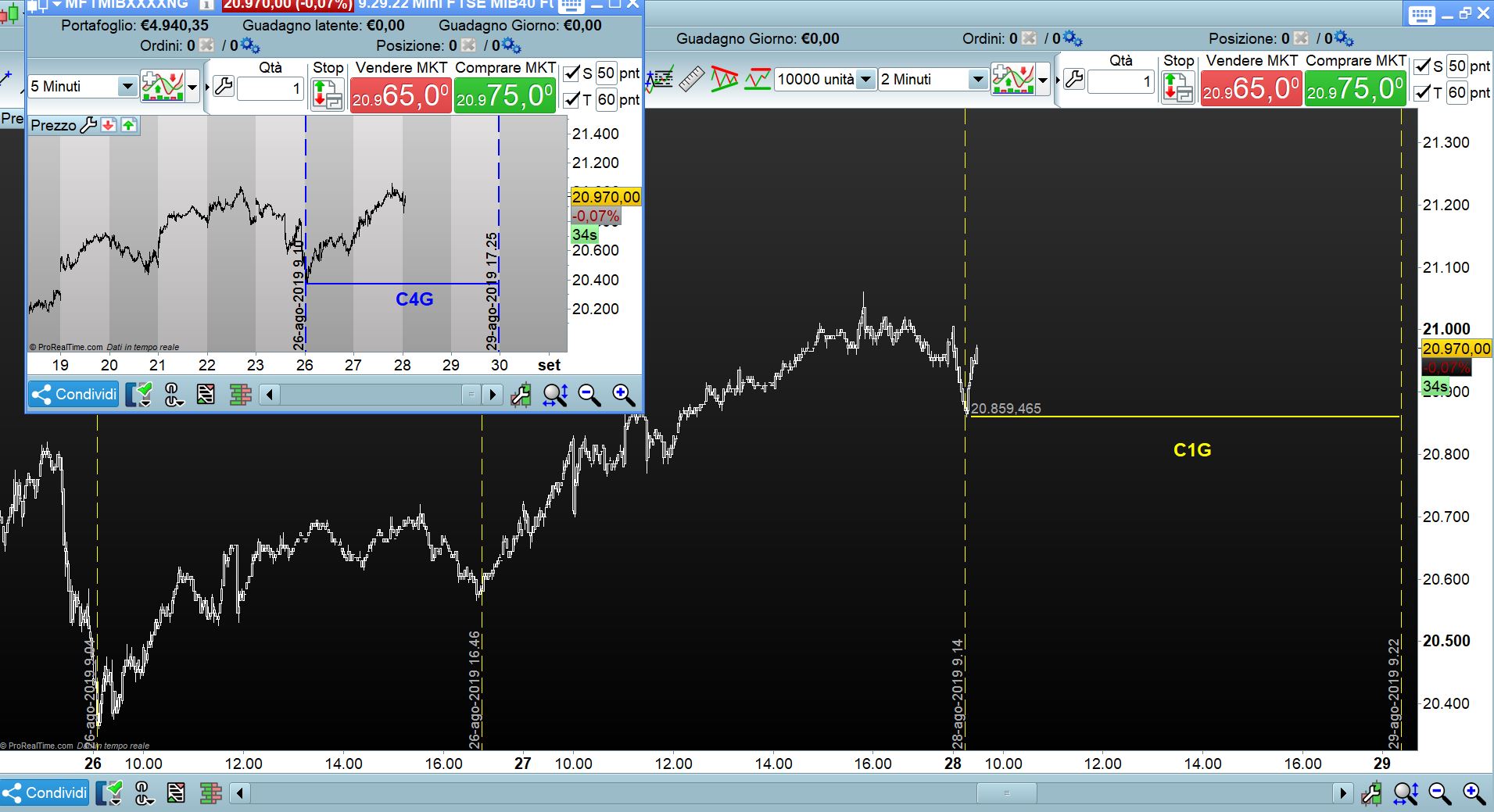Click Condividi in the small 5-minute chart window
The image size is (1494, 812).
[x=73, y=395]
